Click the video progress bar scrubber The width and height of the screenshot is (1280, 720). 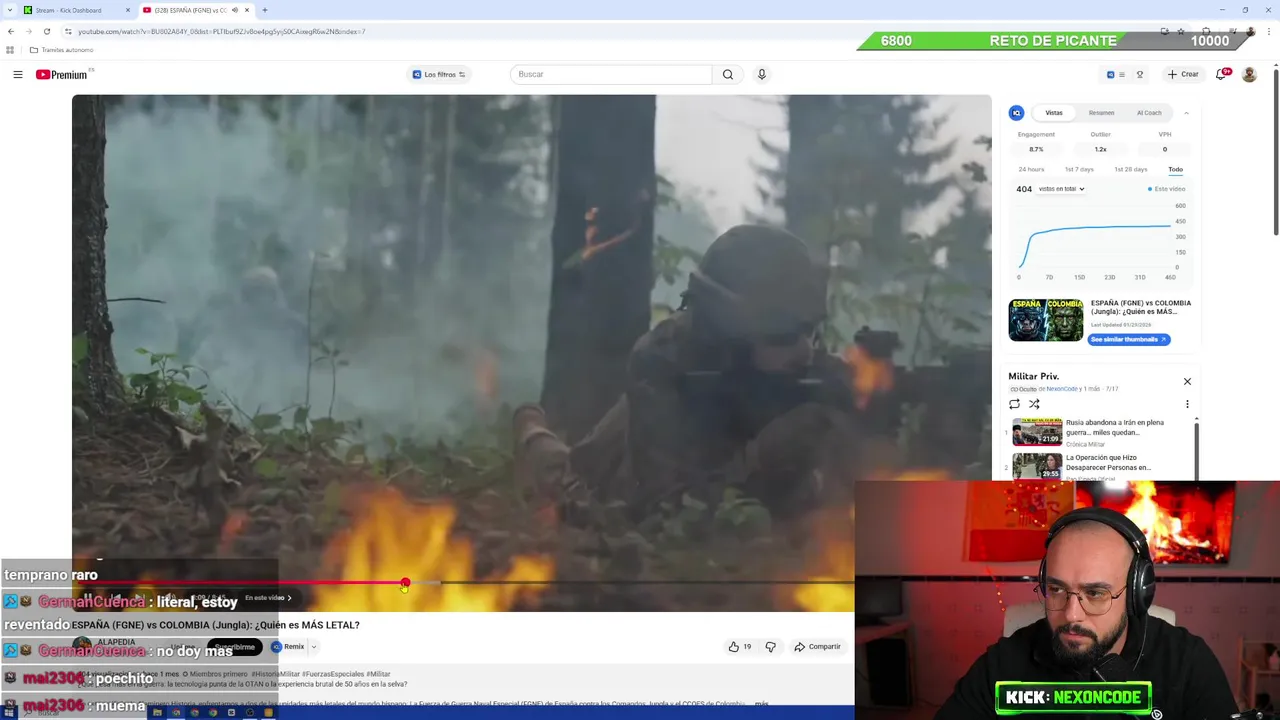tap(405, 583)
